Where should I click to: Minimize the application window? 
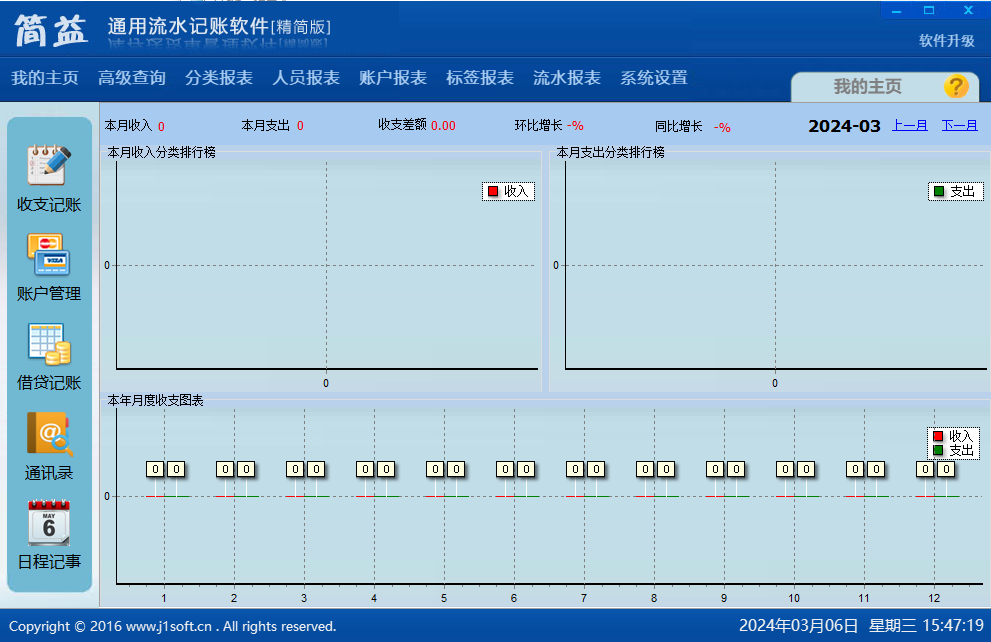897,11
